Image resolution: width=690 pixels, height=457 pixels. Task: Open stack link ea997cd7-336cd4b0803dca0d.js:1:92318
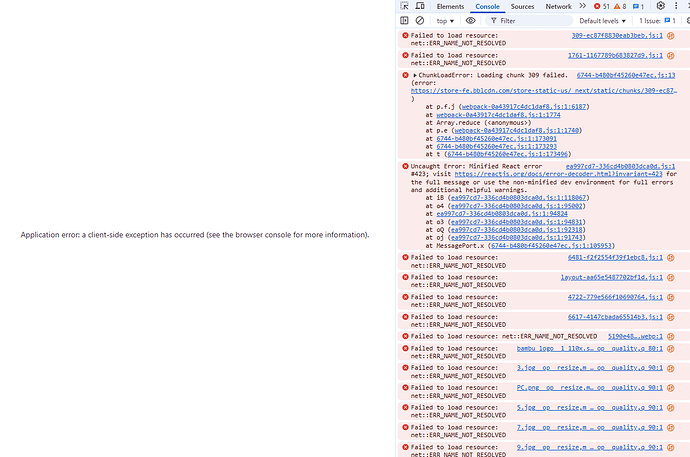coord(517,230)
